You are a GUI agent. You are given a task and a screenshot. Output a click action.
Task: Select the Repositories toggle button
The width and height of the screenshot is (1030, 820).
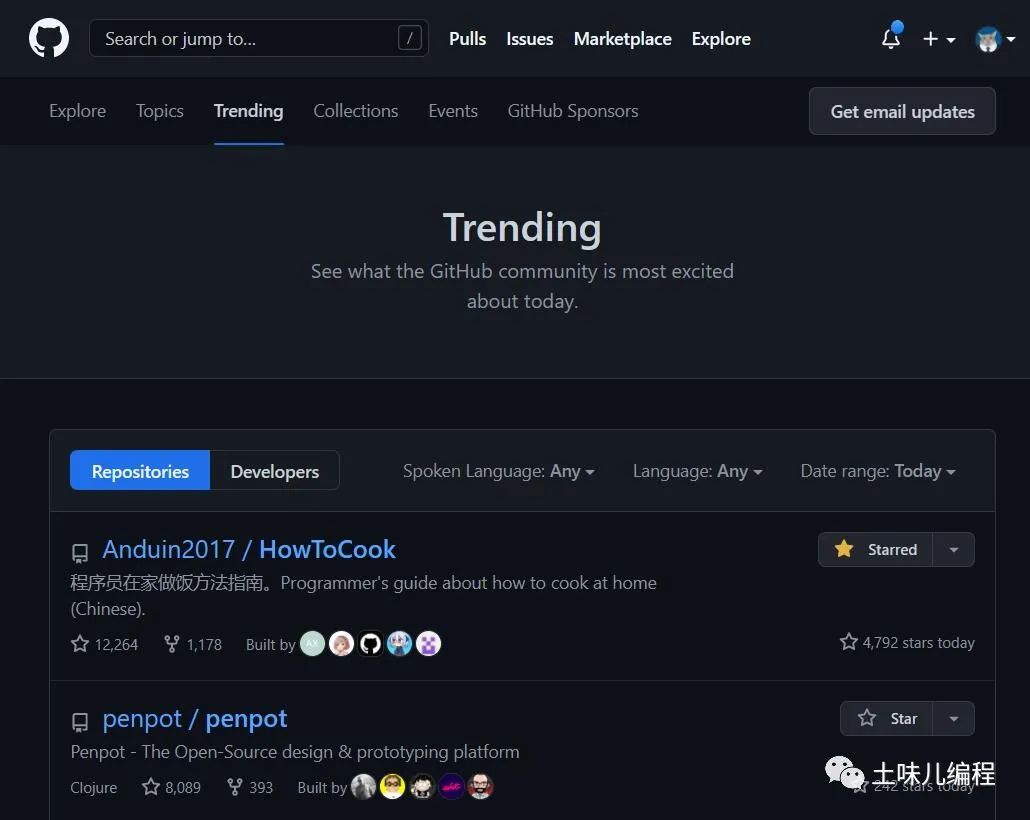[x=140, y=470]
